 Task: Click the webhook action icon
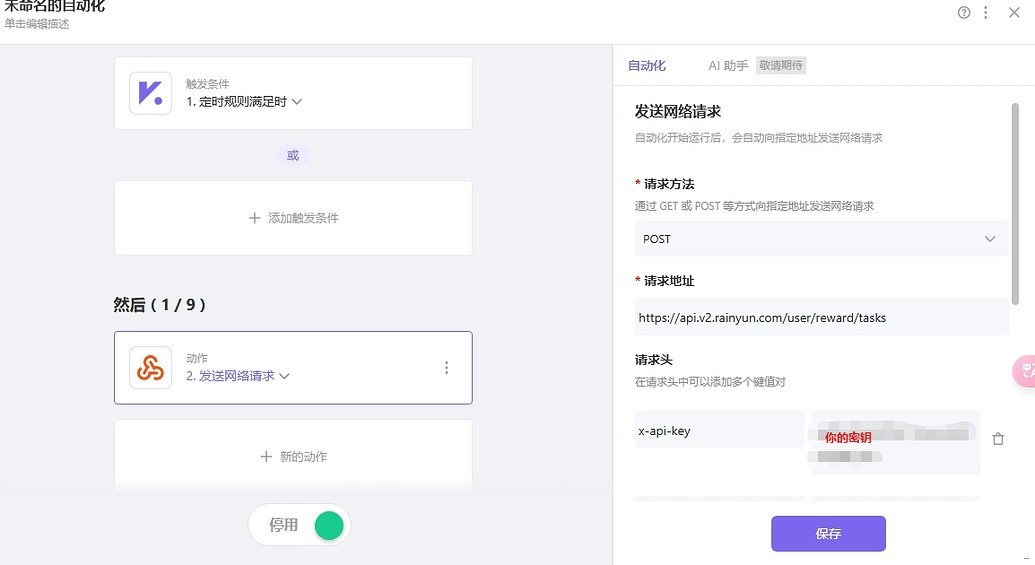(150, 368)
